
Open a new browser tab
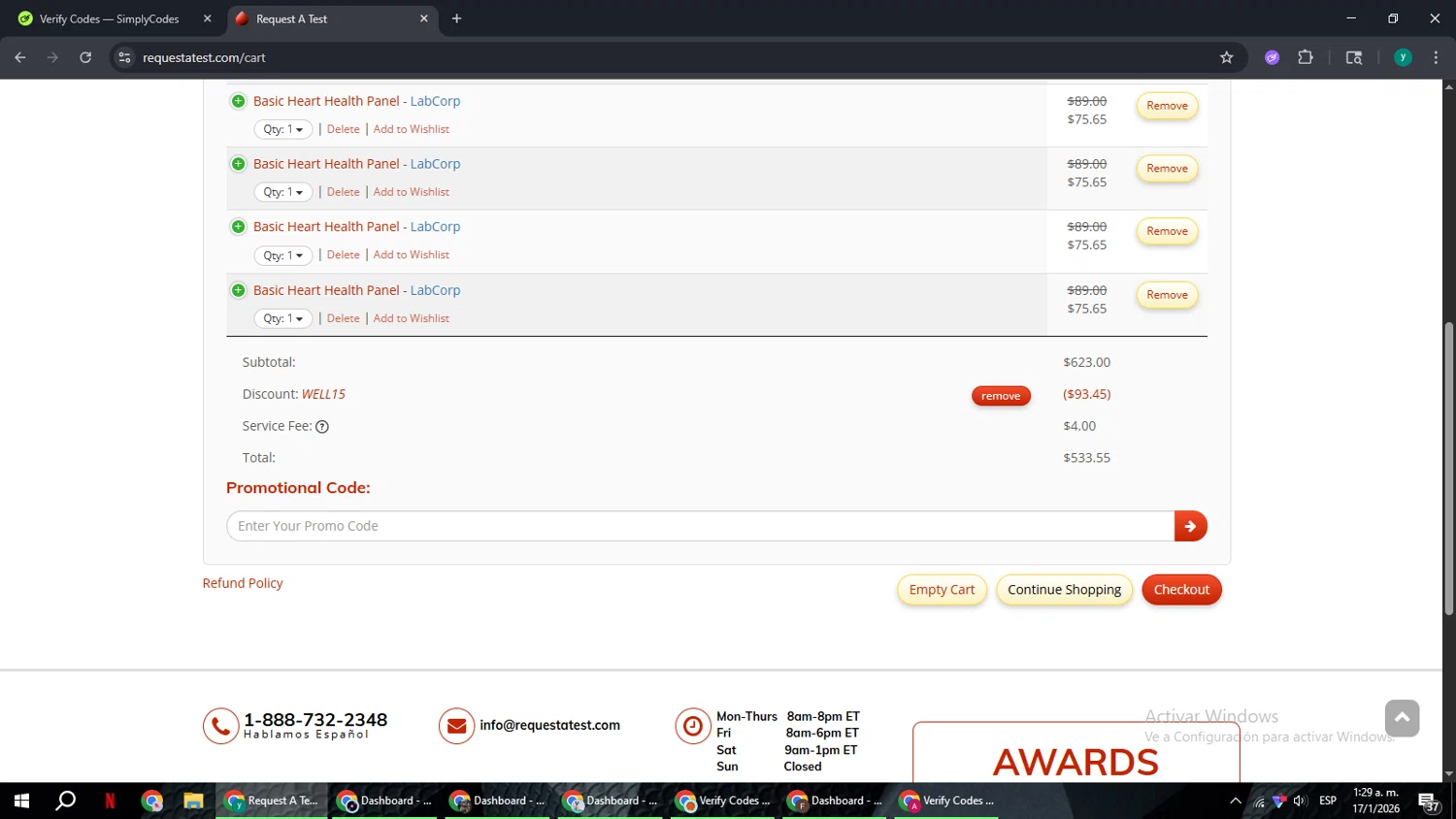[456, 18]
